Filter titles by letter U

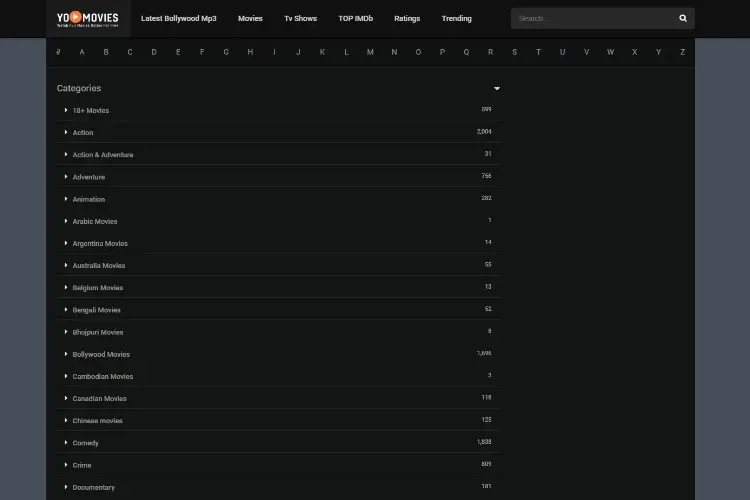point(562,52)
